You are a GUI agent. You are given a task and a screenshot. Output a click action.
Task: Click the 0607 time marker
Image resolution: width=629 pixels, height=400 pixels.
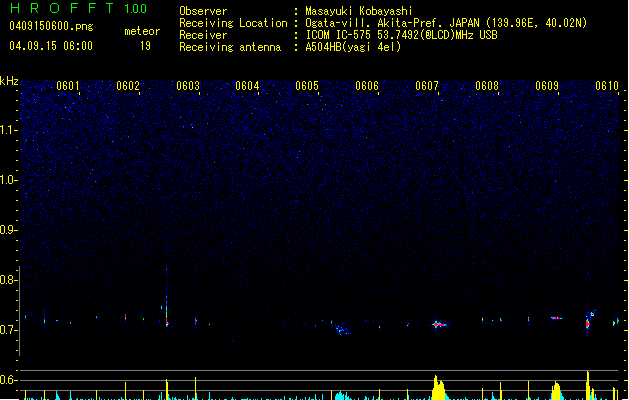tap(427, 86)
